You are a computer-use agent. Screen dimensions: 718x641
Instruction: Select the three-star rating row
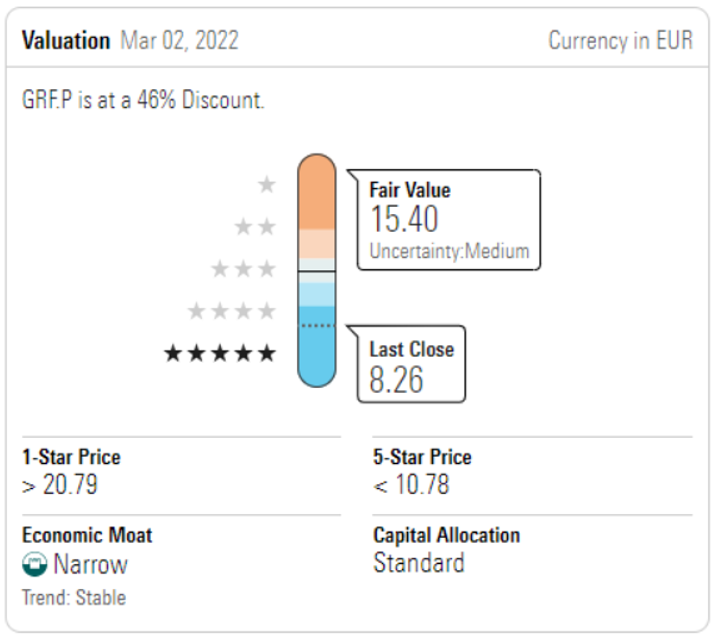click(x=243, y=269)
